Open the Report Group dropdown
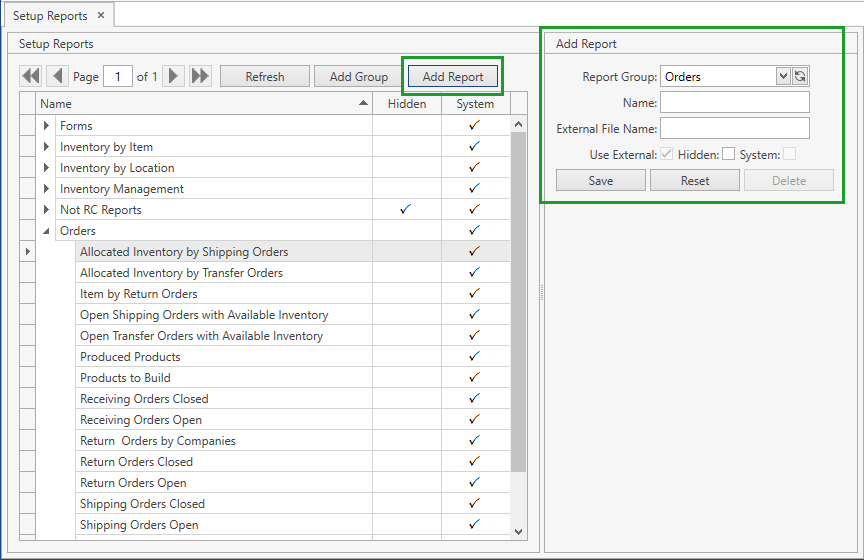Image resolution: width=864 pixels, height=560 pixels. (x=783, y=77)
